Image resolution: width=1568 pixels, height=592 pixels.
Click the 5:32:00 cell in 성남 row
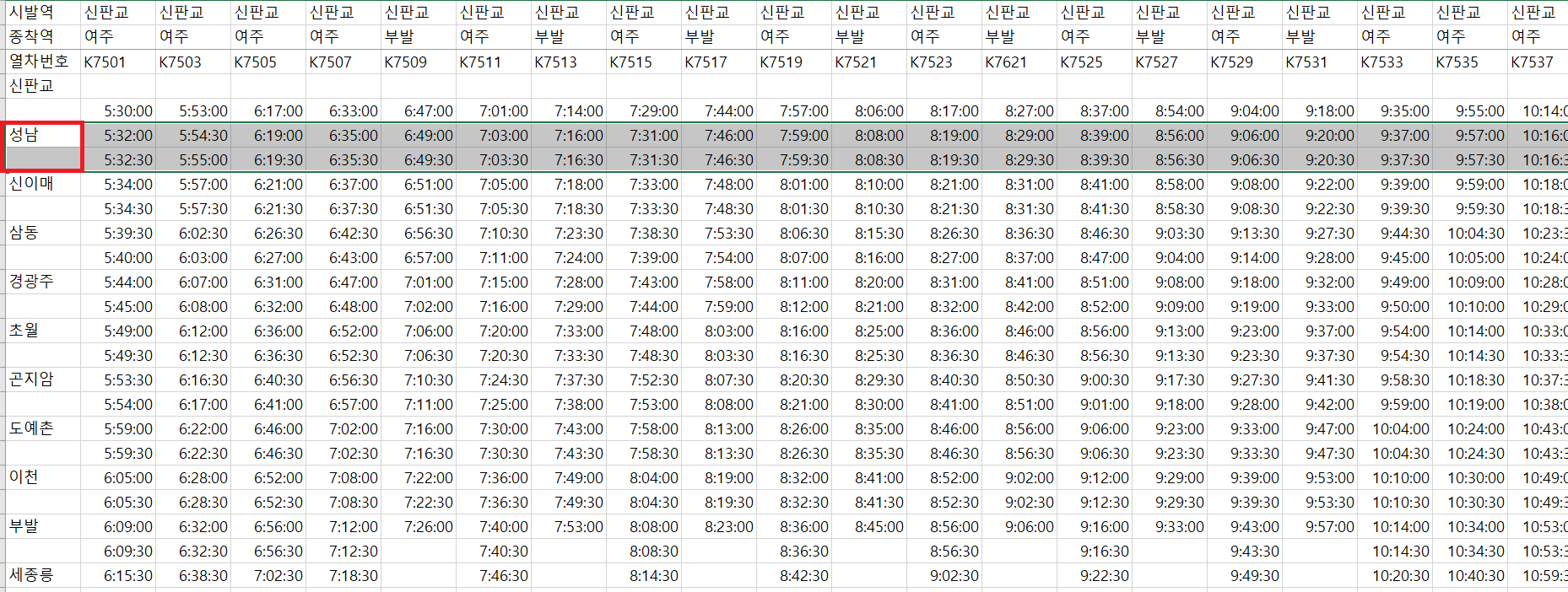pyautogui.click(x=118, y=135)
